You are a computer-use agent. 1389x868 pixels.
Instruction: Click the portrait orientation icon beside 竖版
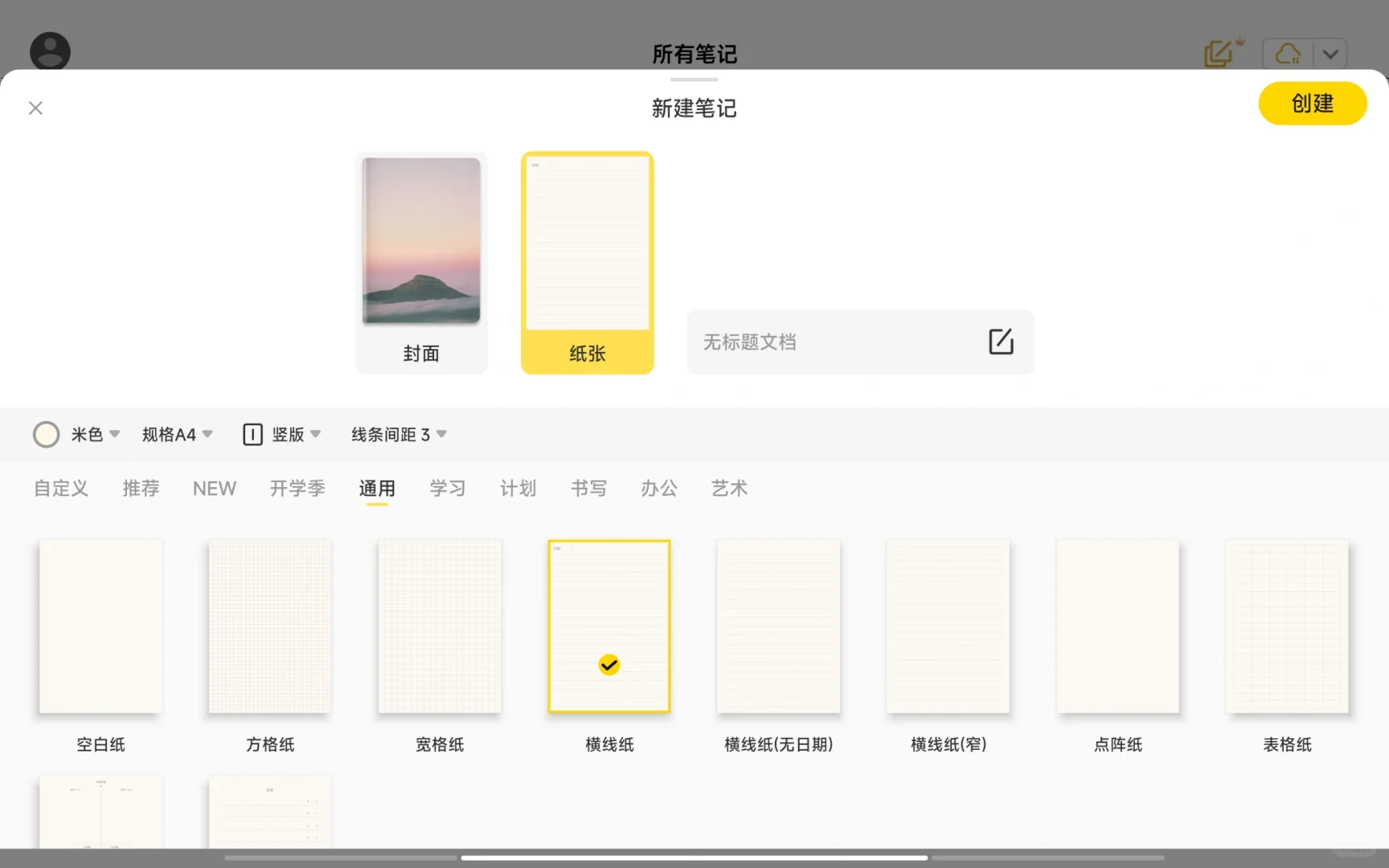252,434
